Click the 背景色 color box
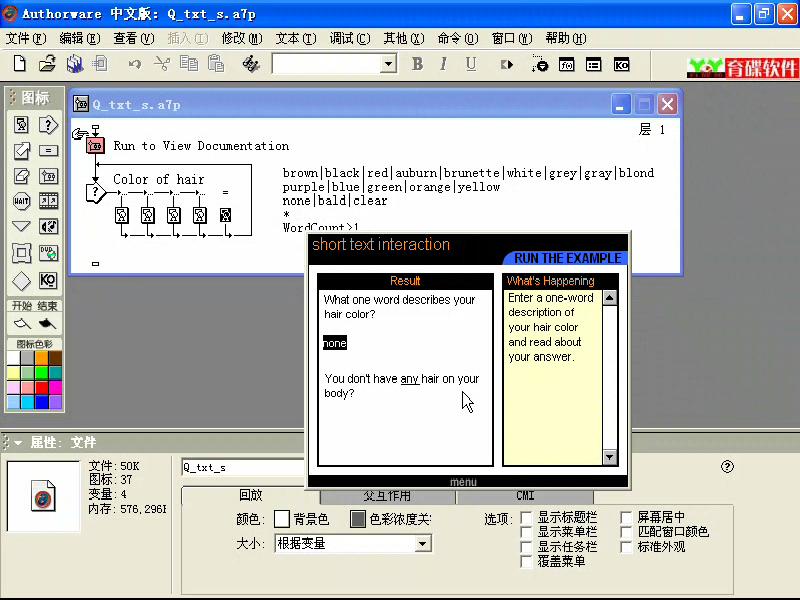800x600 pixels. (x=282, y=519)
